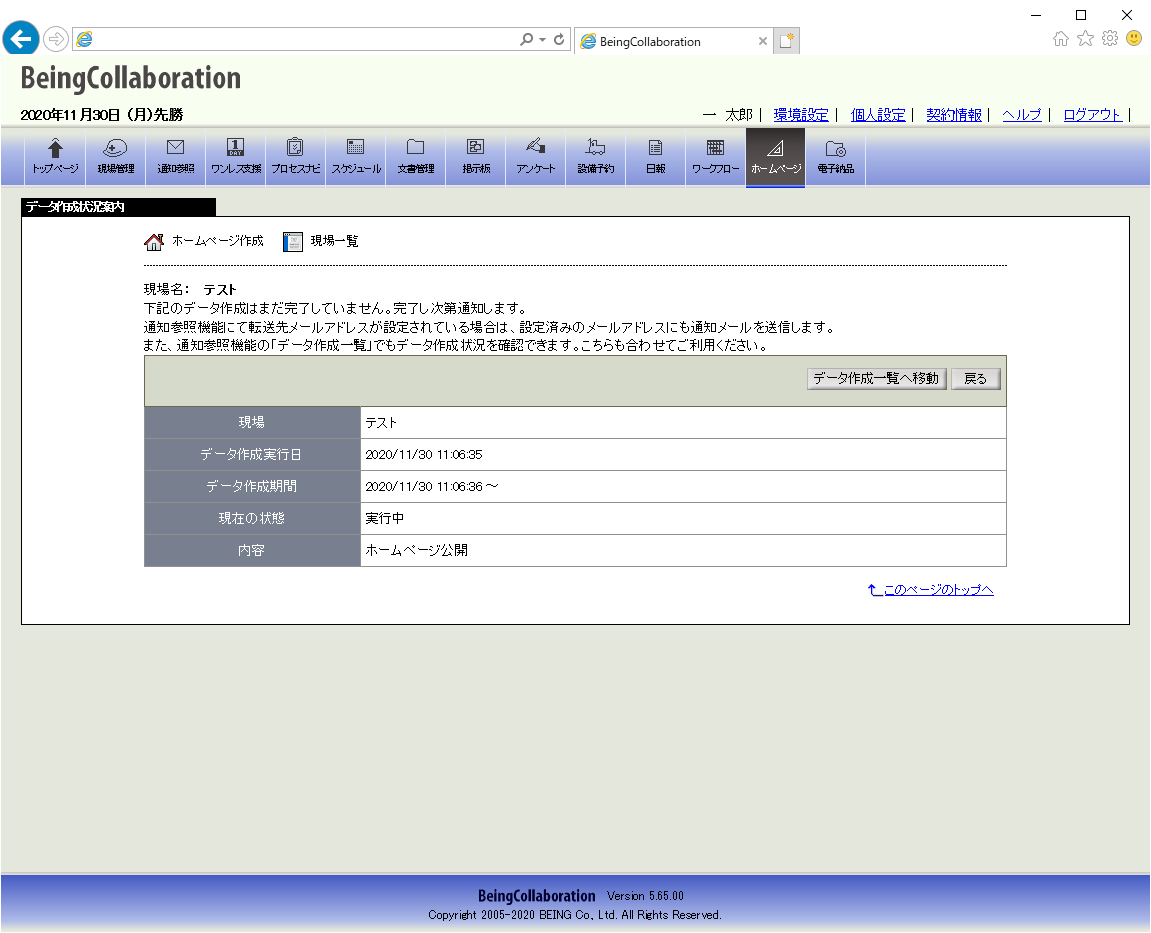Click the テスト value in 現場 row
Image resolution: width=1151 pixels, height=933 pixels.
tap(683, 423)
